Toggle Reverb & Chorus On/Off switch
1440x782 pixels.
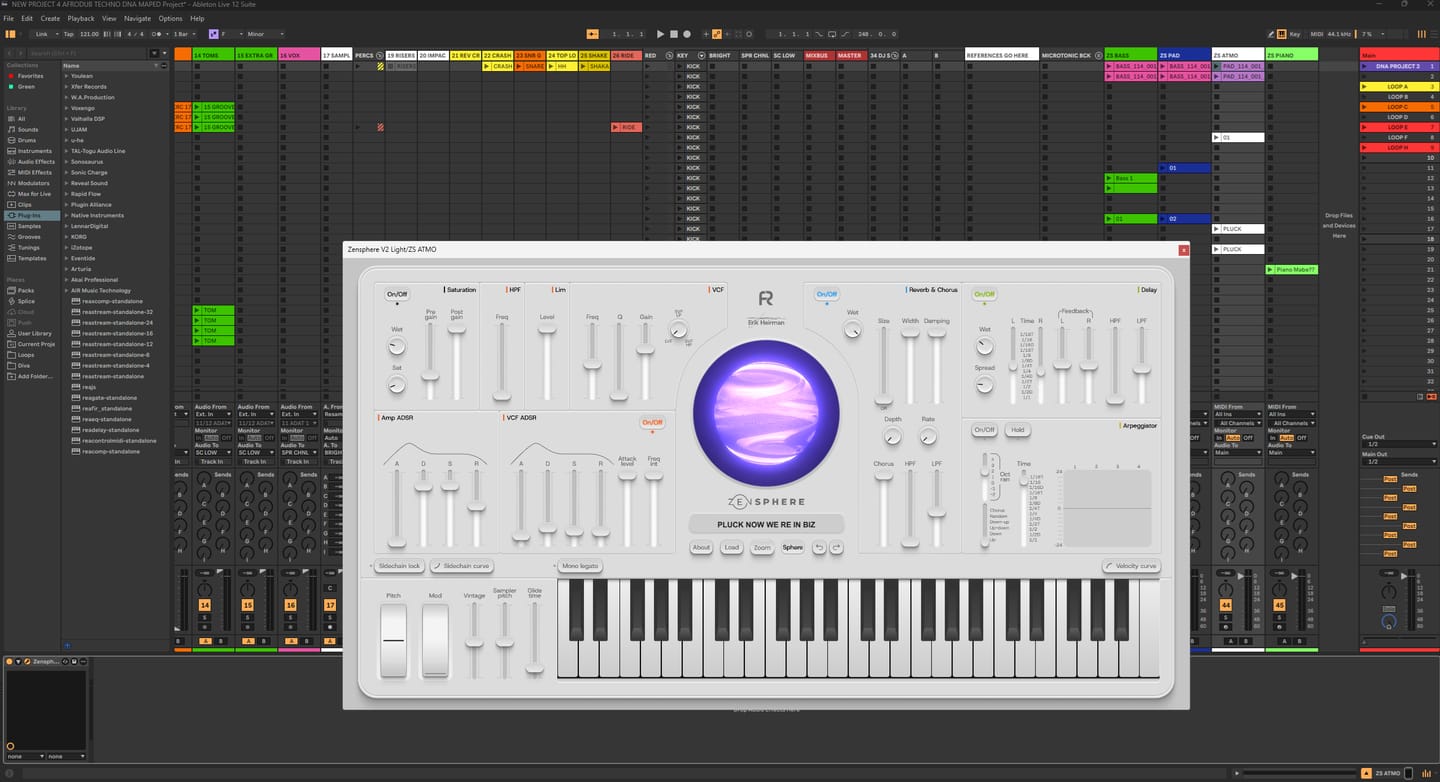pyautogui.click(x=826, y=294)
